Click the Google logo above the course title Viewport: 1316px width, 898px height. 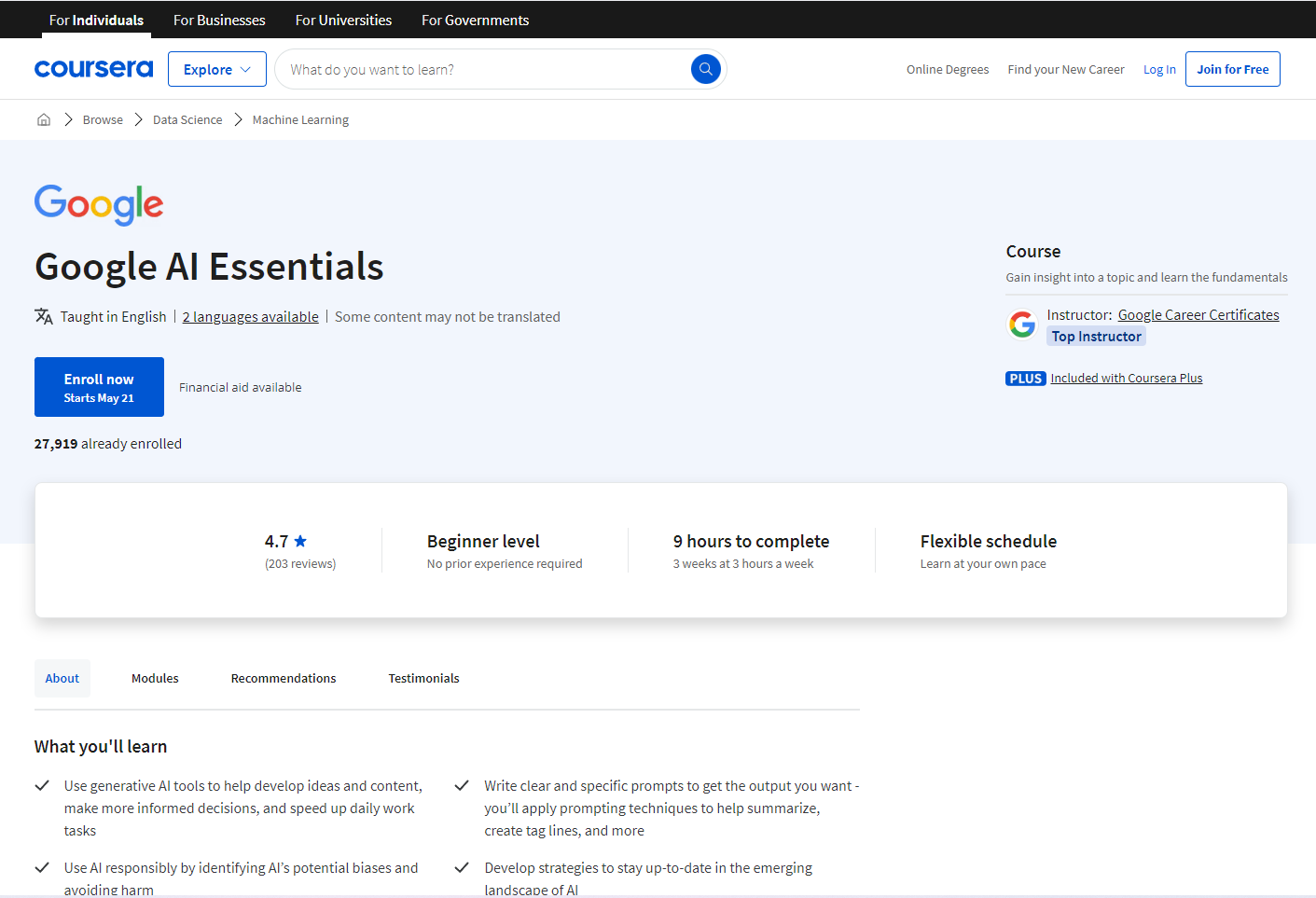99,204
